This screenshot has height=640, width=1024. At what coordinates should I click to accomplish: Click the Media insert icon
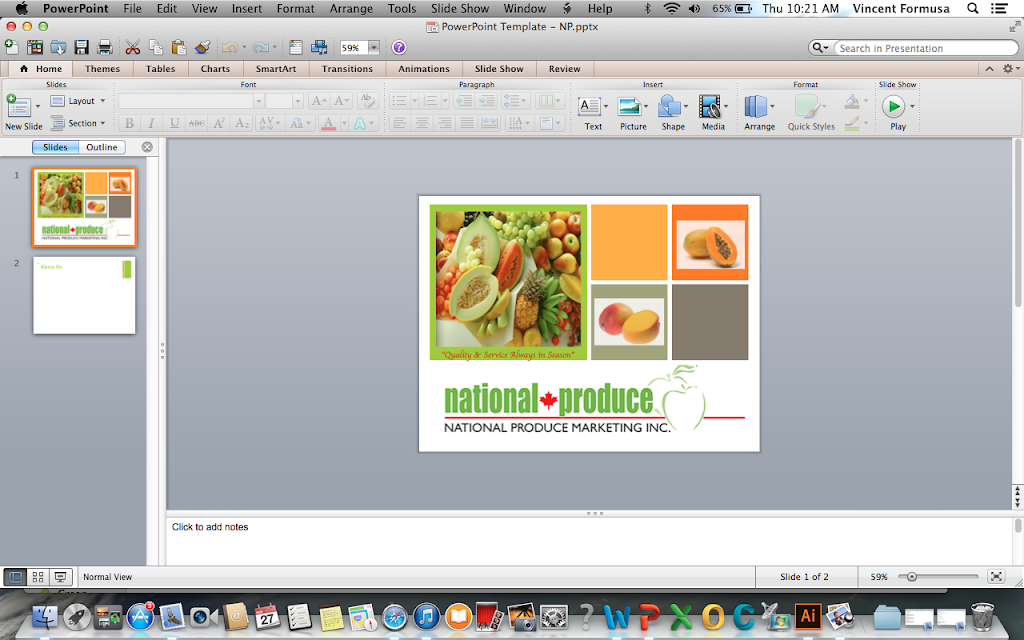click(x=712, y=112)
